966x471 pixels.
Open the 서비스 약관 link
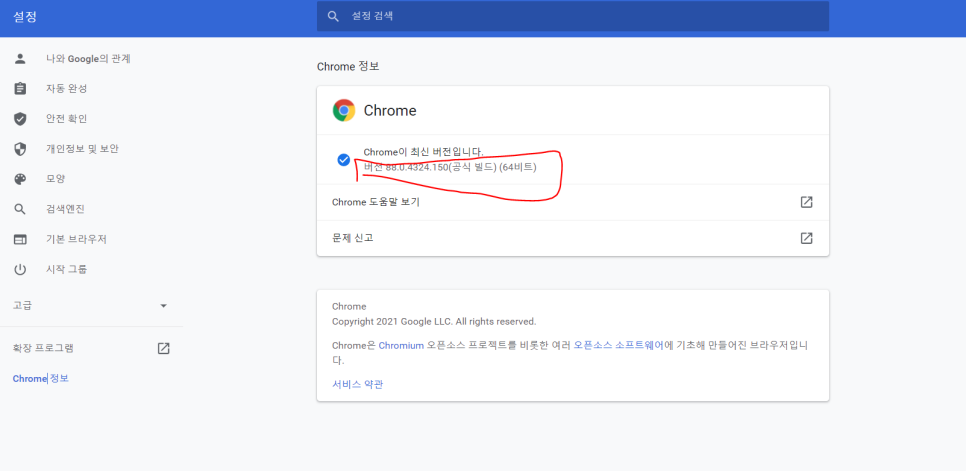click(358, 384)
